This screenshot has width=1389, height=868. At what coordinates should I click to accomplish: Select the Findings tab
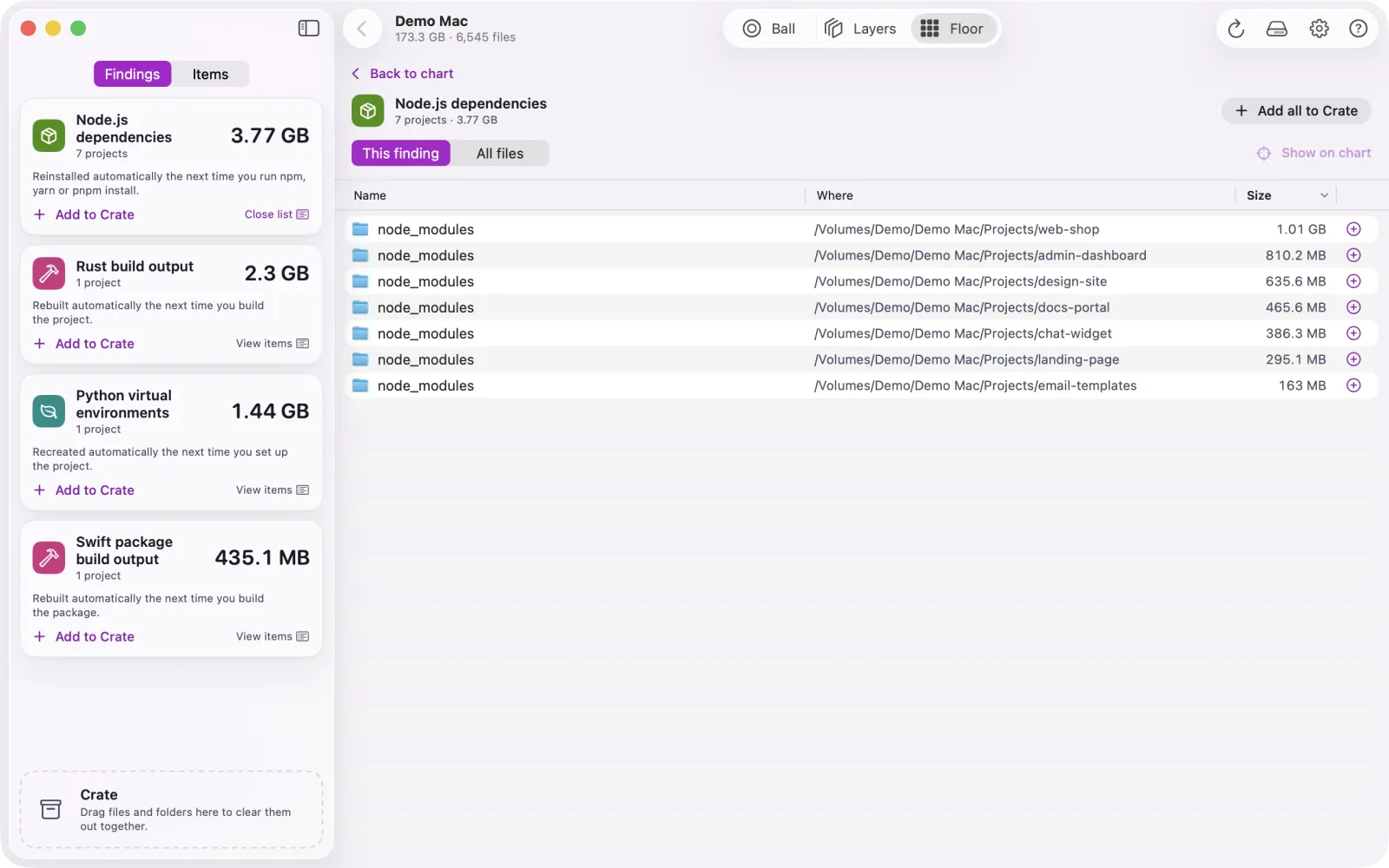click(132, 74)
